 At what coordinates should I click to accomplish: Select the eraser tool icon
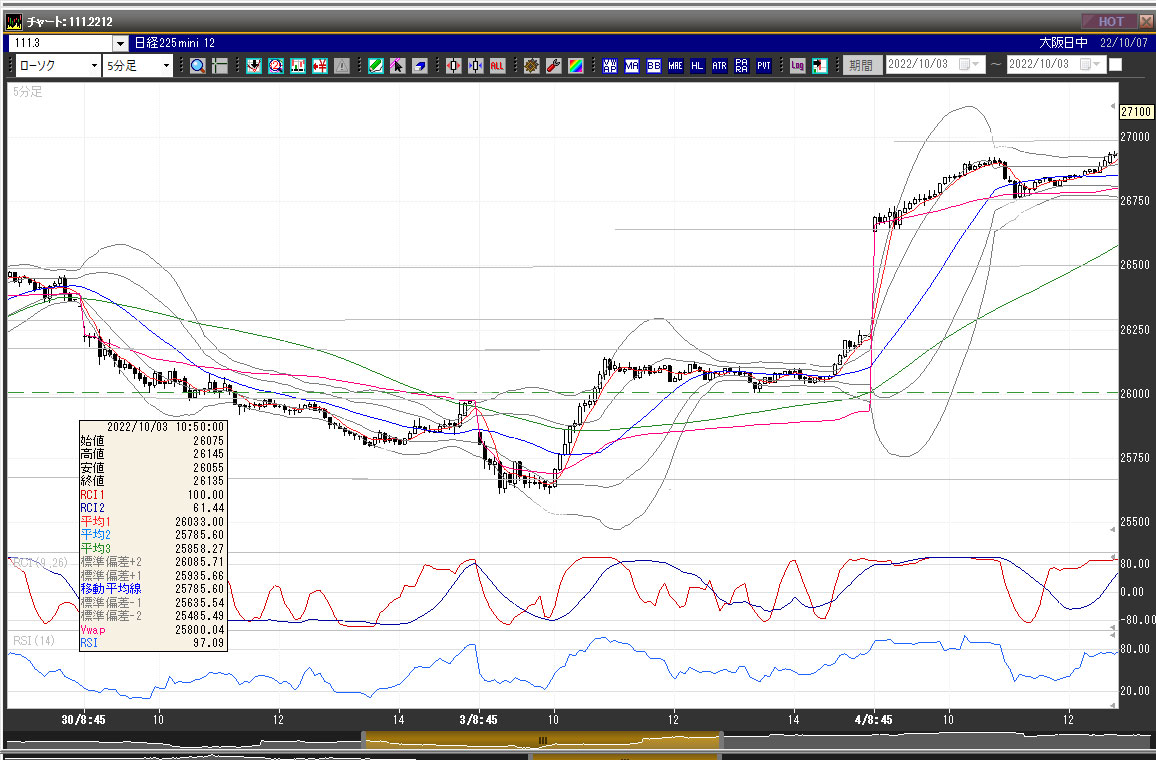tap(419, 66)
